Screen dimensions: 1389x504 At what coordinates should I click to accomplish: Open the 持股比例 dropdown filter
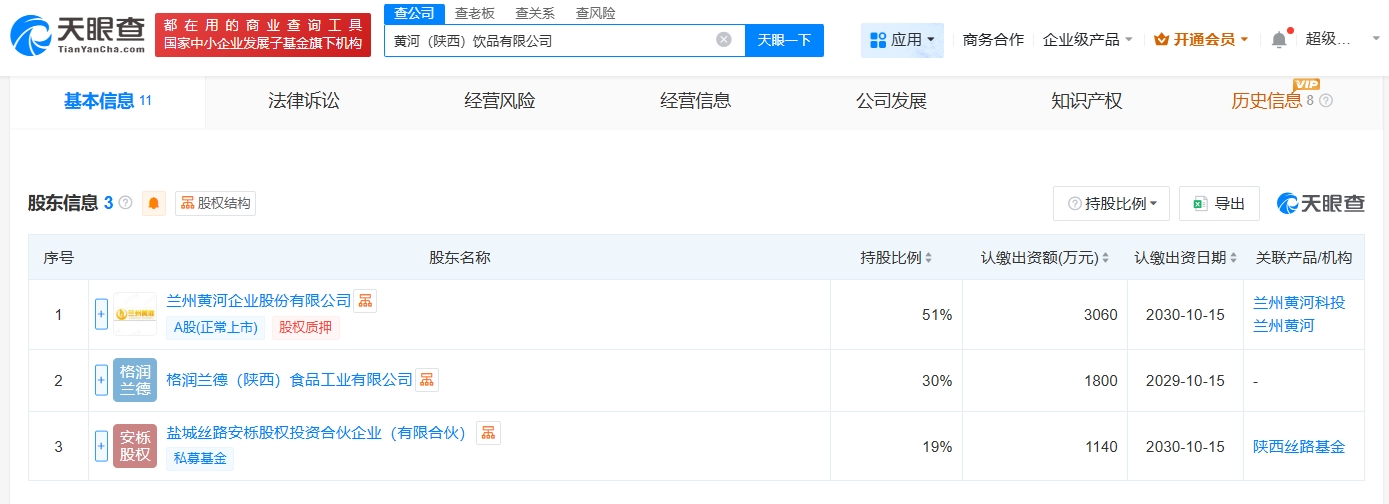coord(1111,204)
